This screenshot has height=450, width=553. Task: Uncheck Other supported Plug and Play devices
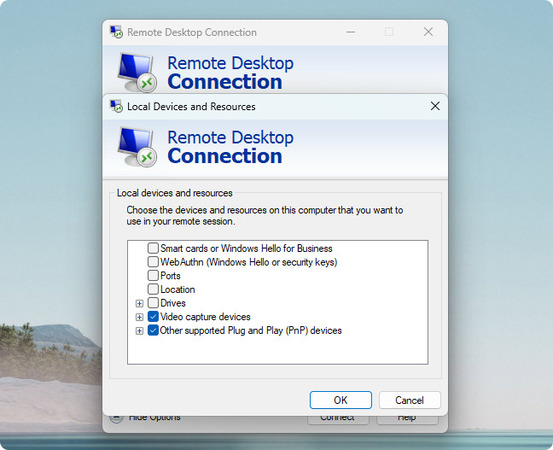[153, 330]
